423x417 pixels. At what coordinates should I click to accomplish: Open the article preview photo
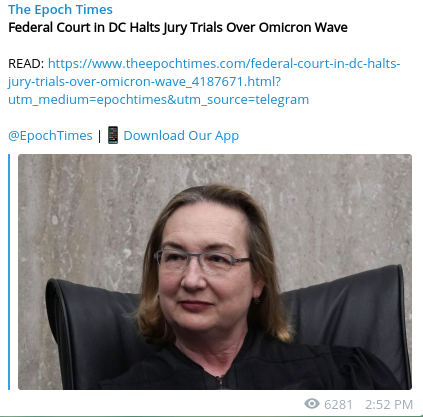click(x=215, y=272)
